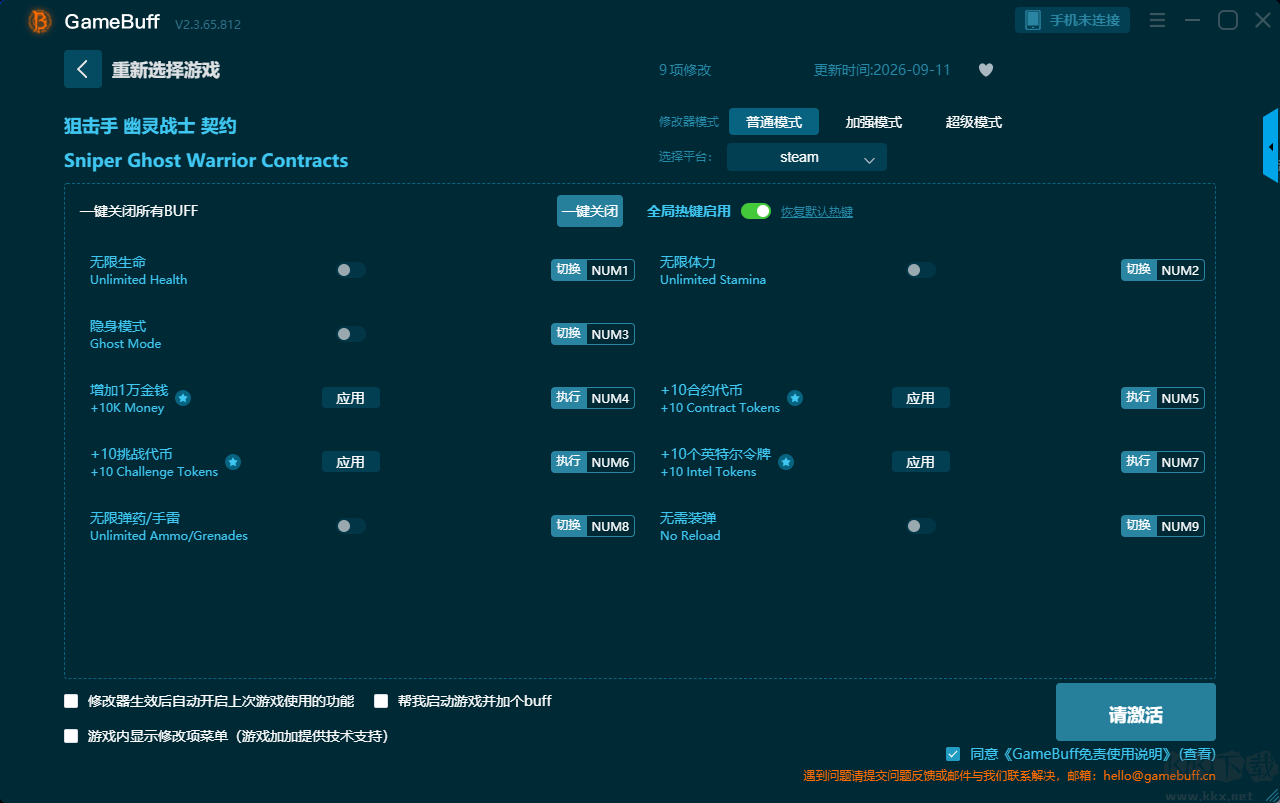The image size is (1280, 803).
Task: Open the steam platform dropdown
Action: click(x=807, y=157)
